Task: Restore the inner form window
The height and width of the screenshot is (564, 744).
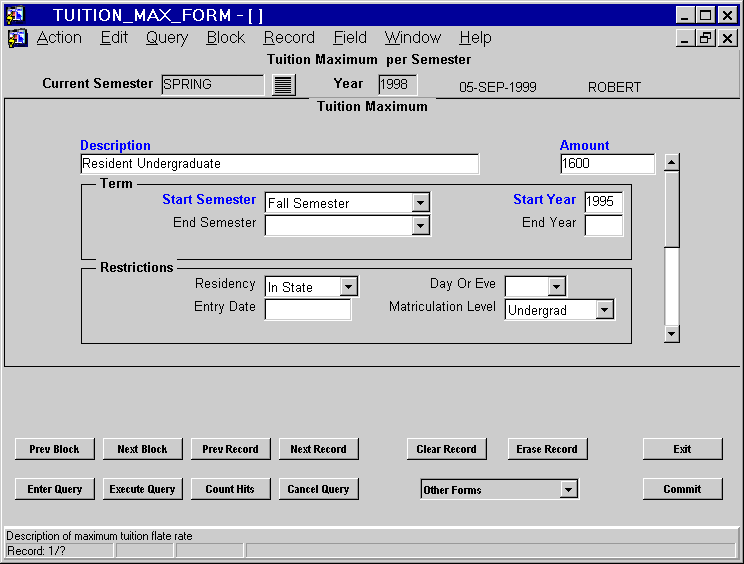Action: click(x=705, y=38)
